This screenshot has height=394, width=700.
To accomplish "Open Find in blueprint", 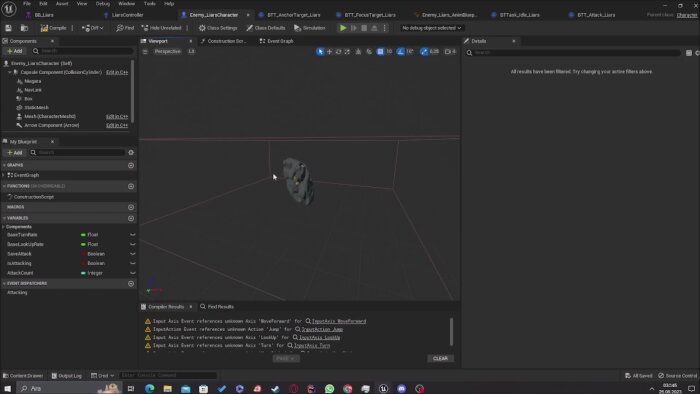I will click(x=125, y=28).
